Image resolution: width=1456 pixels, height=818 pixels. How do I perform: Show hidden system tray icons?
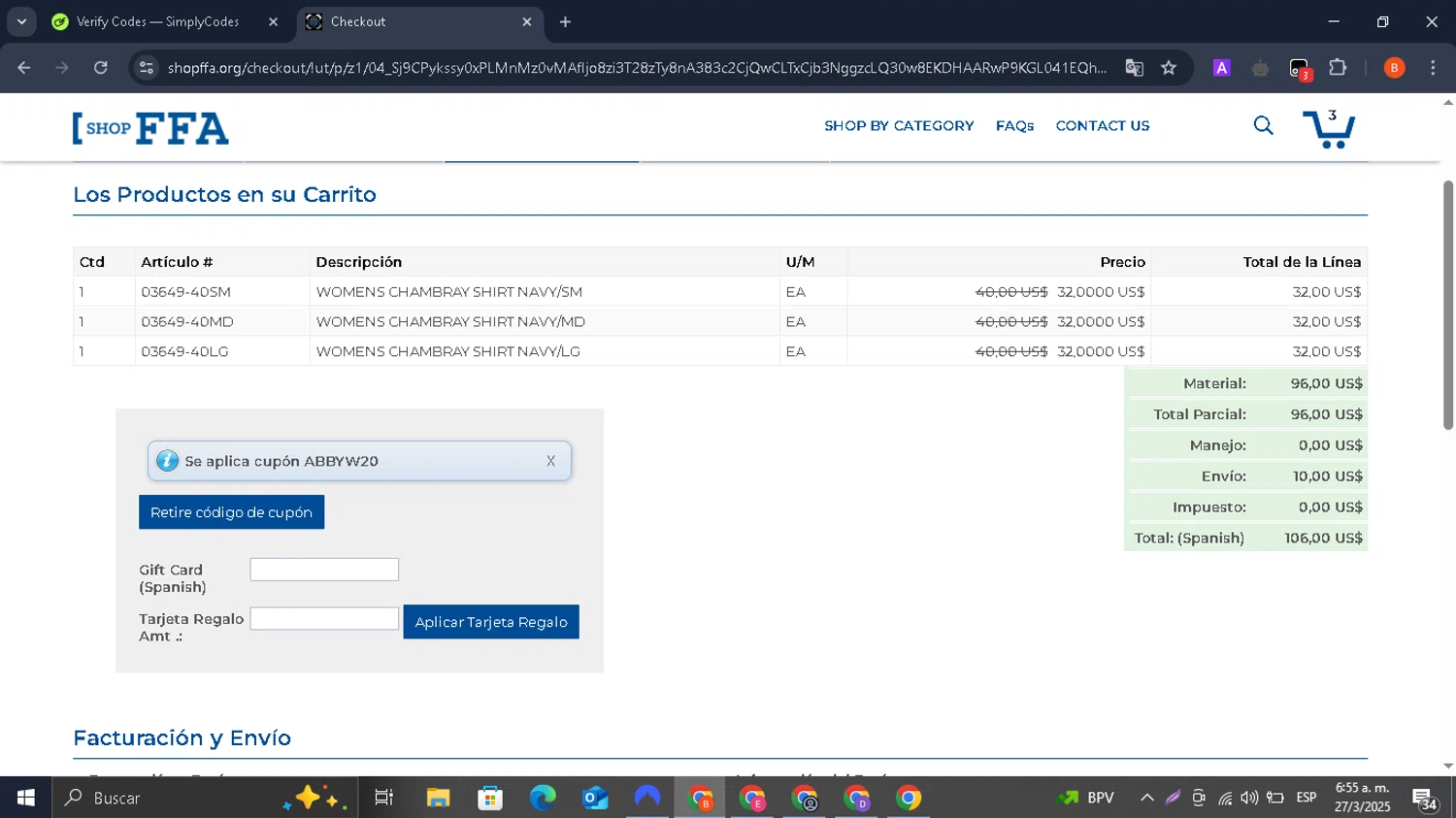[x=1146, y=798]
